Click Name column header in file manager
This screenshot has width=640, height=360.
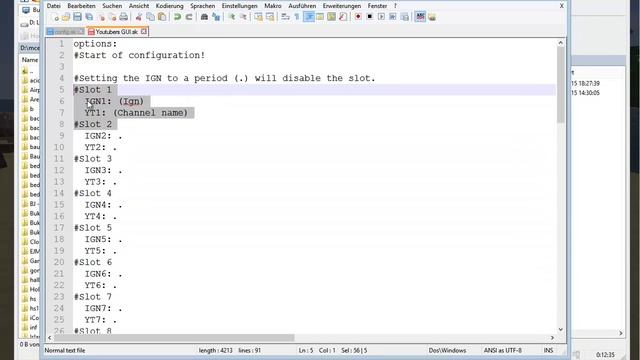30,60
